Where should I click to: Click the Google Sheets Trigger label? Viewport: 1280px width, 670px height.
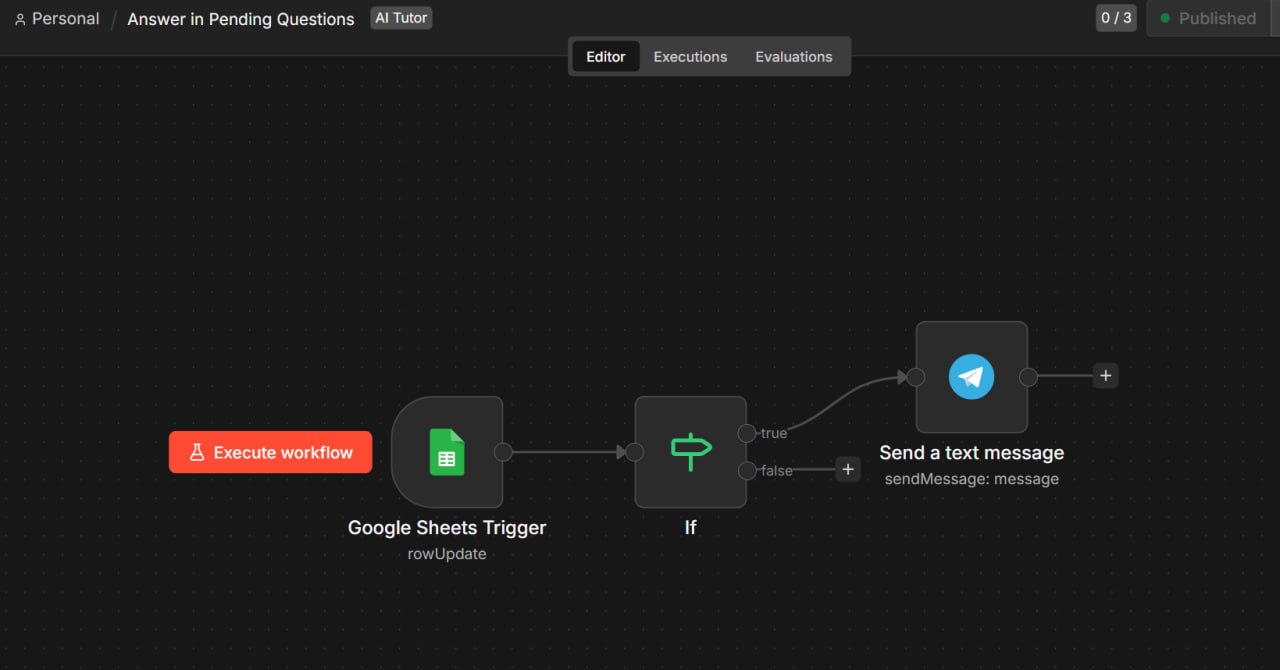(x=447, y=527)
